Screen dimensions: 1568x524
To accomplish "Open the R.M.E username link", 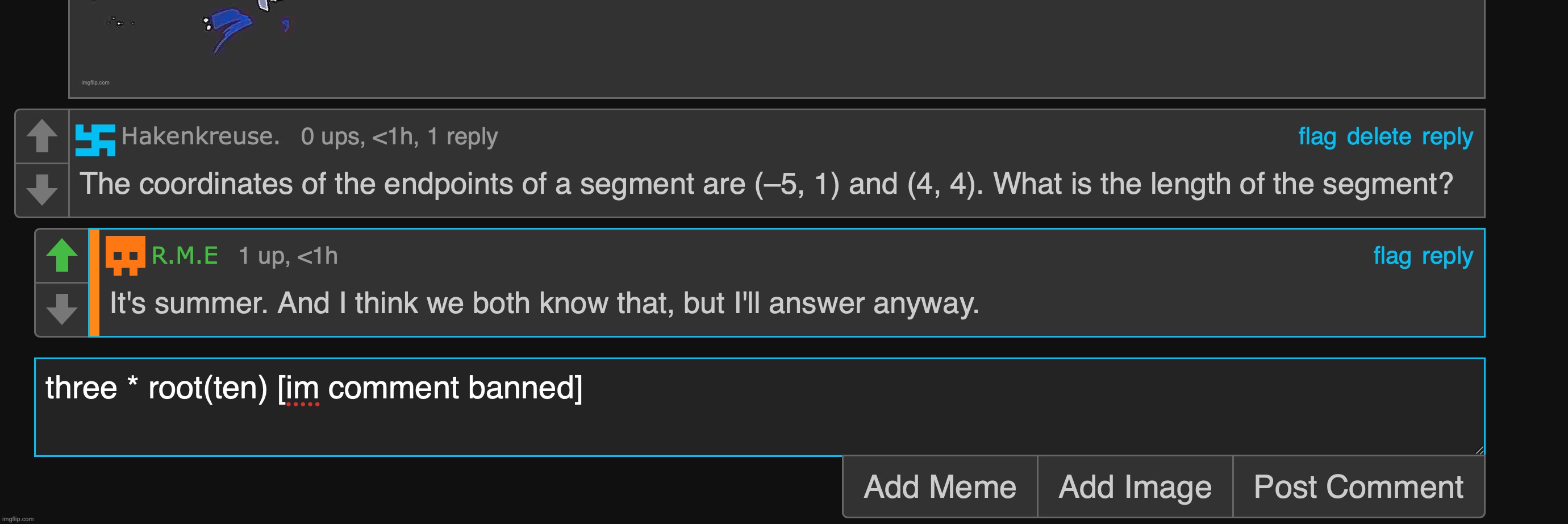I will [185, 256].
